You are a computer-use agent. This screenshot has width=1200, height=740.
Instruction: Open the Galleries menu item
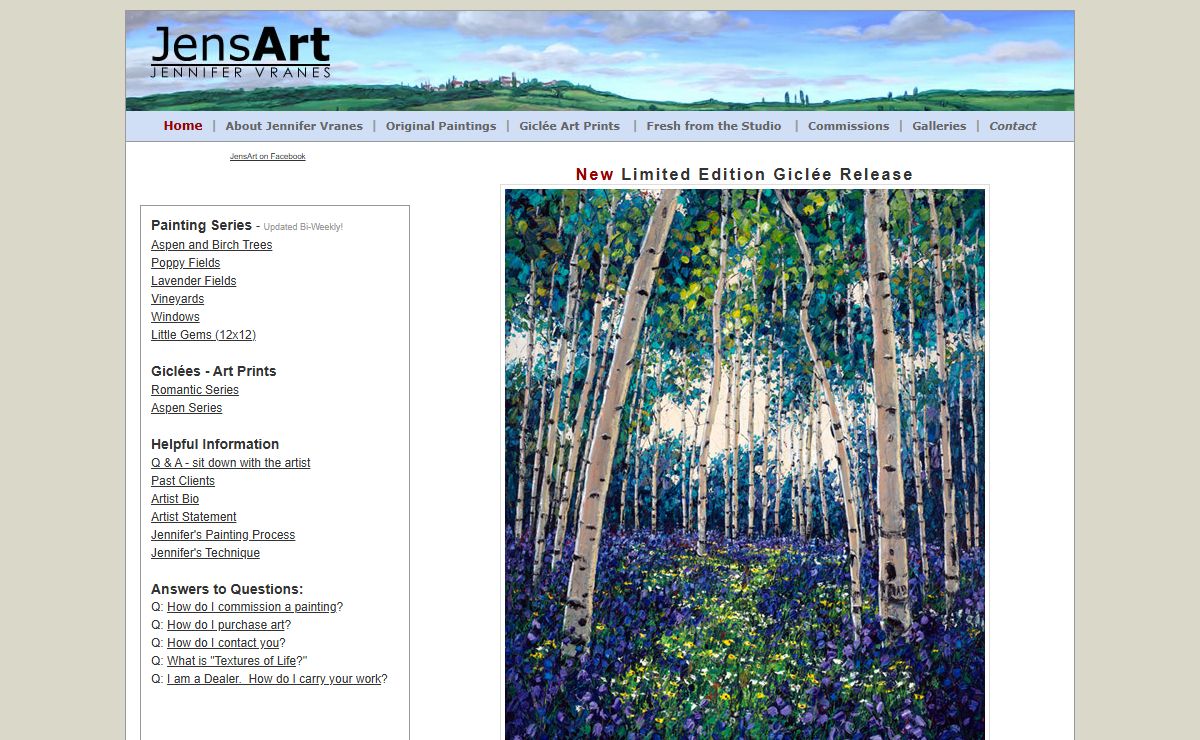click(939, 126)
